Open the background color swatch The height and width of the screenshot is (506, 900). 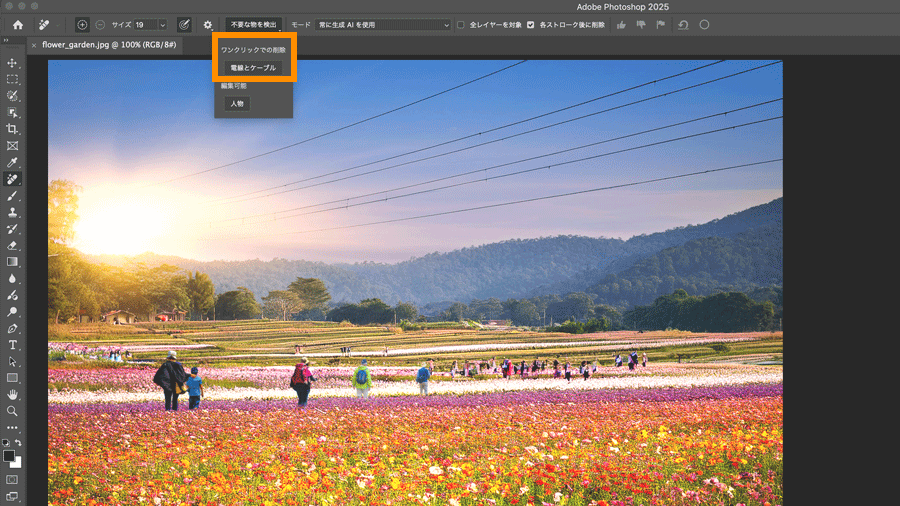point(17,463)
